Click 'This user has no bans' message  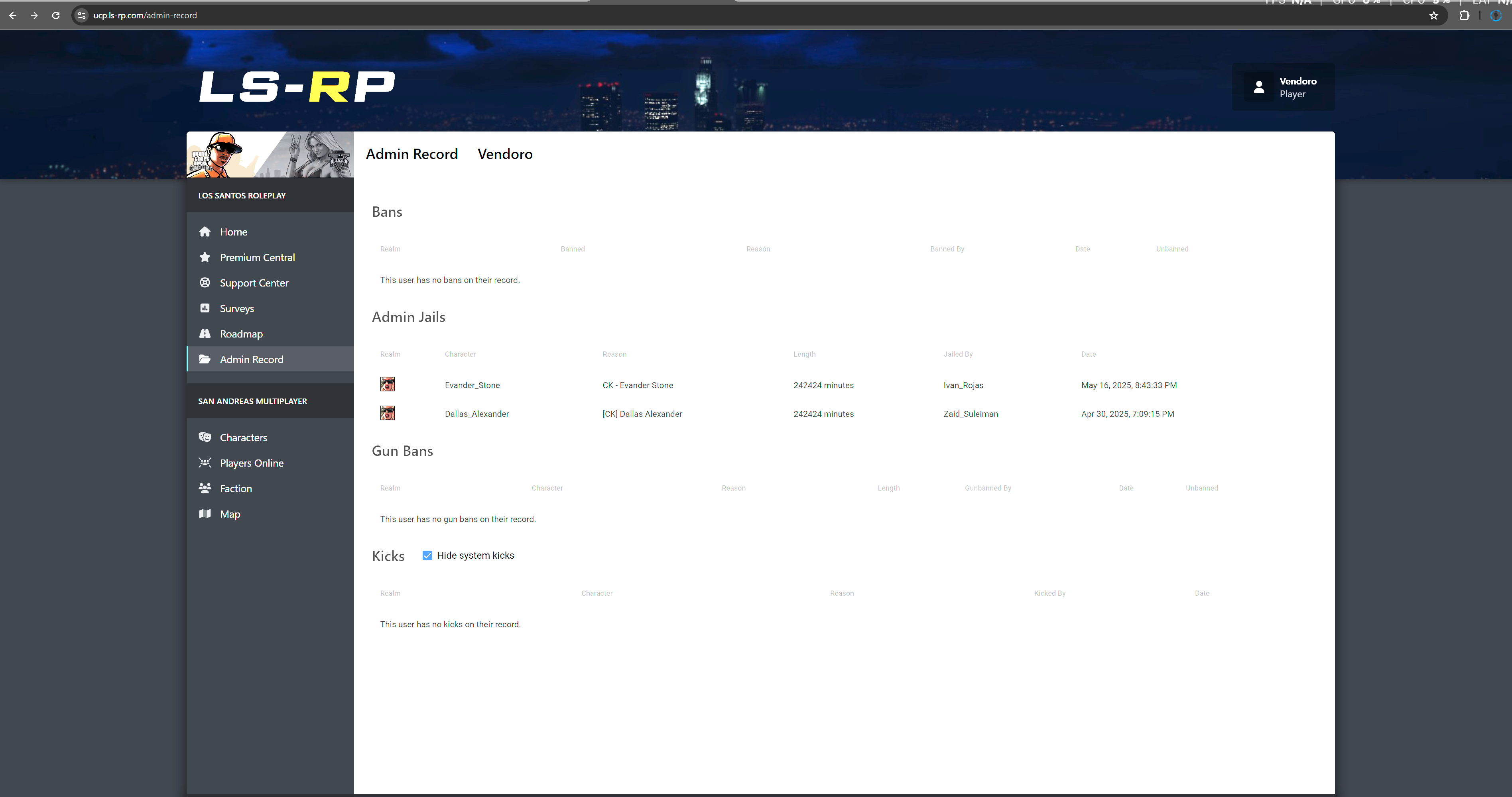450,280
